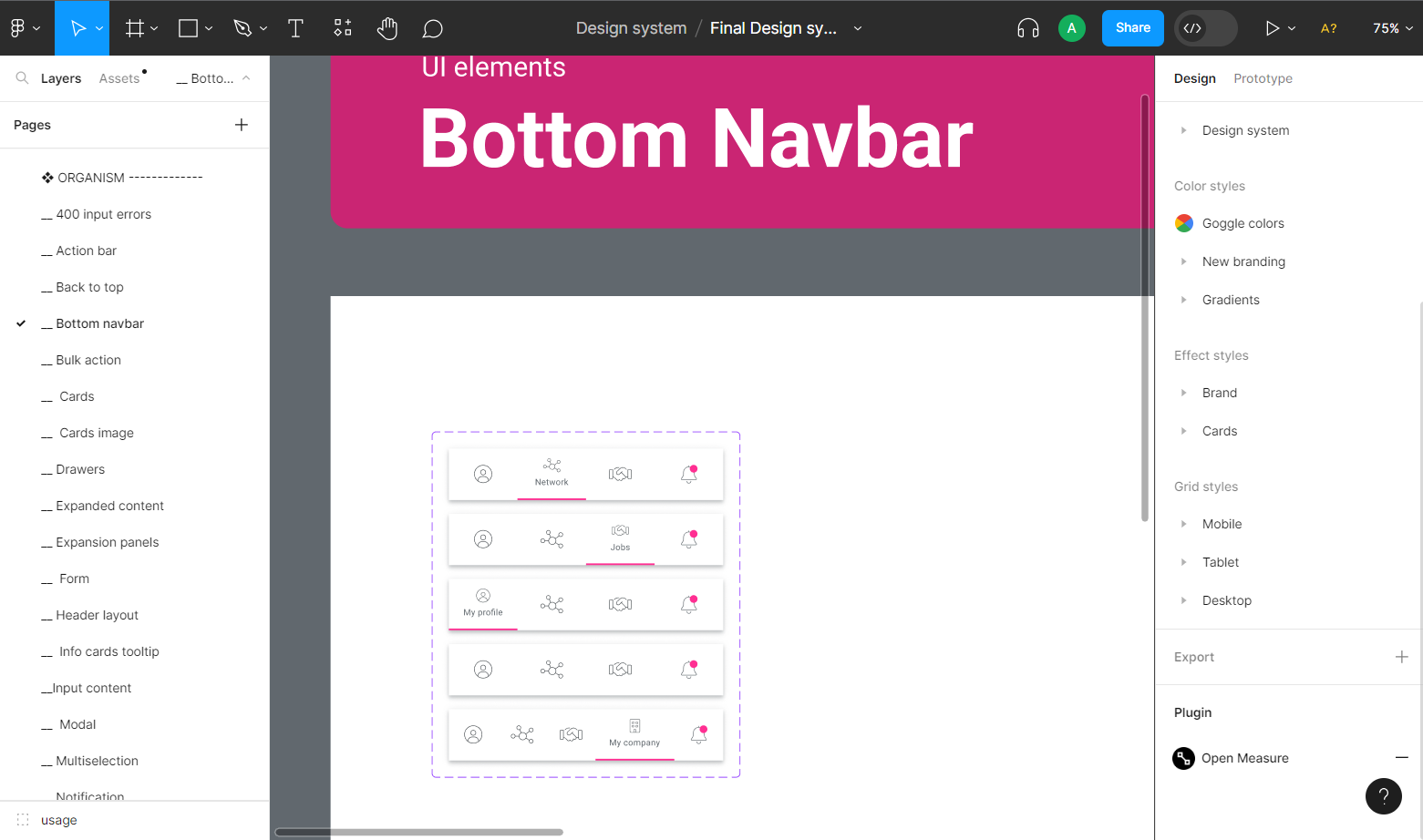Remove the Open Measure plugin with minus

(1402, 757)
